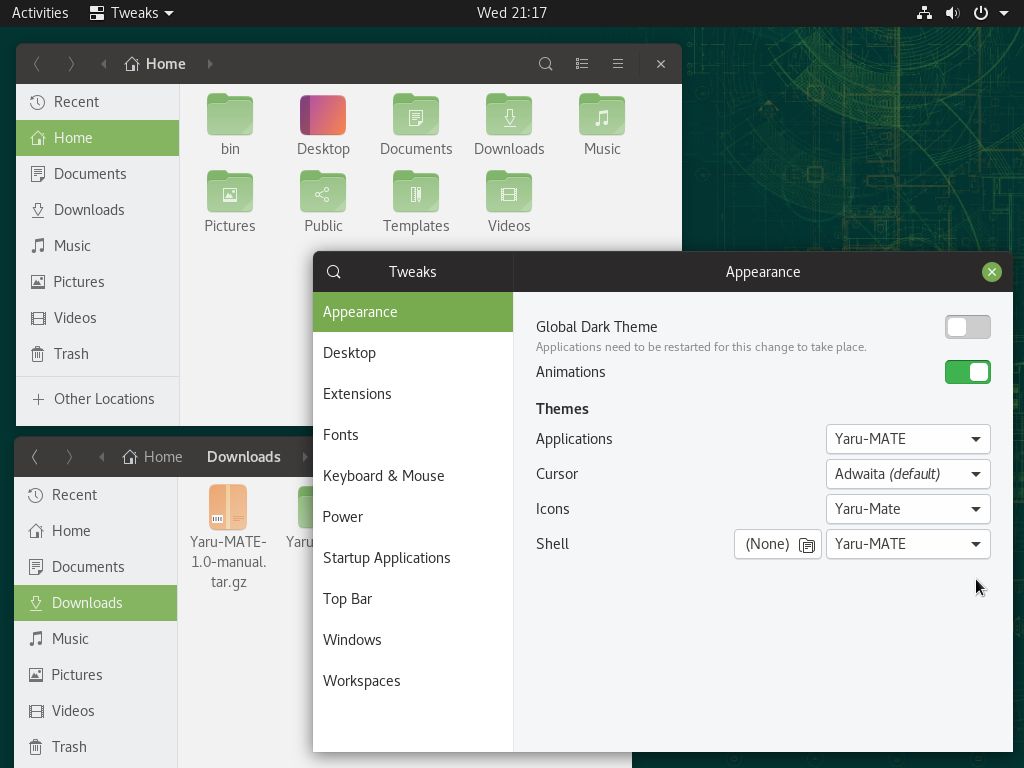The image size is (1024, 768).
Task: Click the search magnifier in Tweaks header
Action: 333,271
